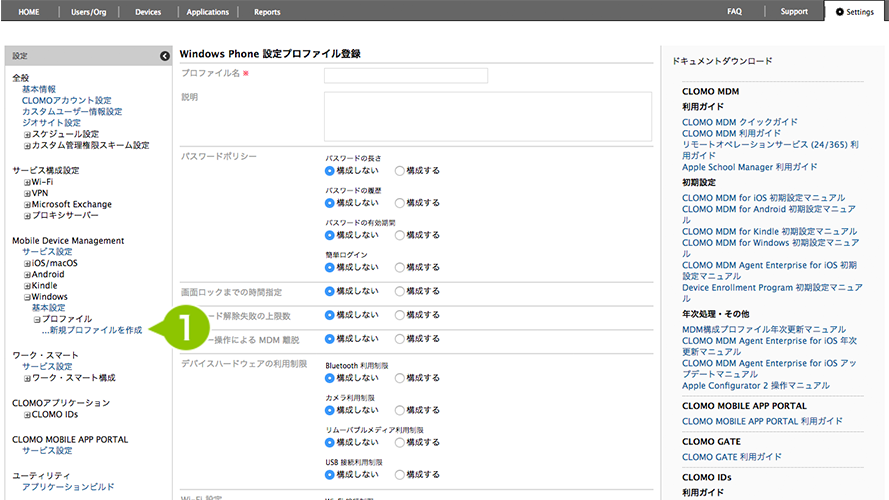The image size is (889, 500).
Task: Expand iOS/macOS tree node
Action: click(27, 264)
